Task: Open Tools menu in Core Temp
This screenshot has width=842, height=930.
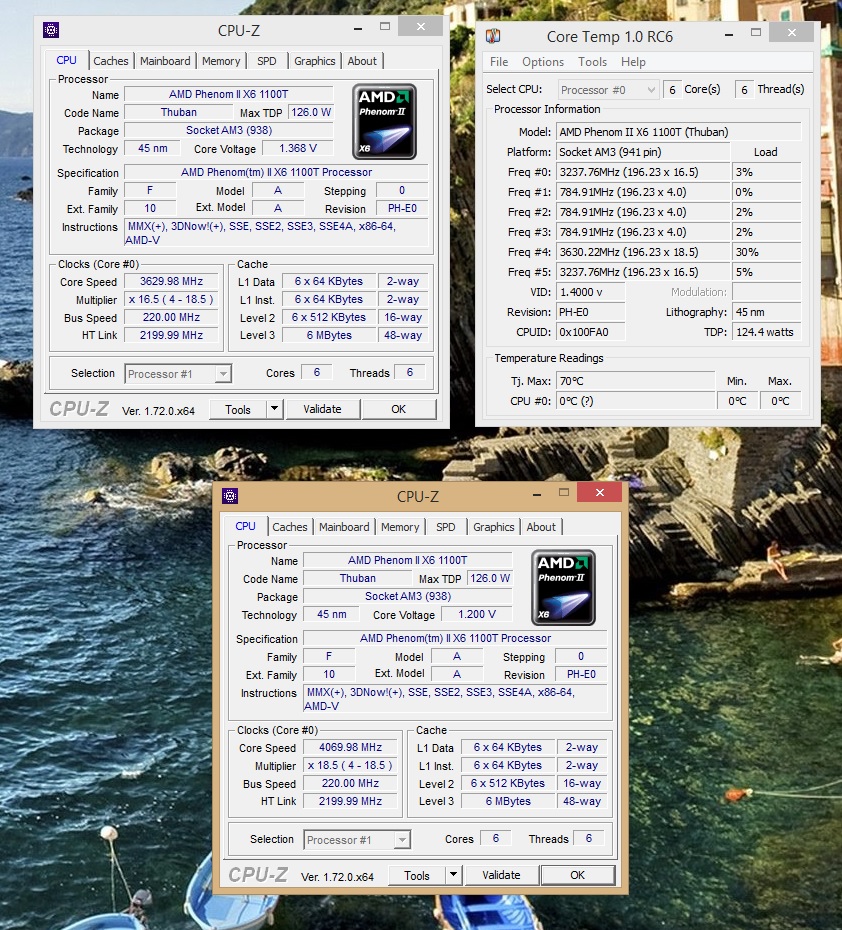Action: 592,62
